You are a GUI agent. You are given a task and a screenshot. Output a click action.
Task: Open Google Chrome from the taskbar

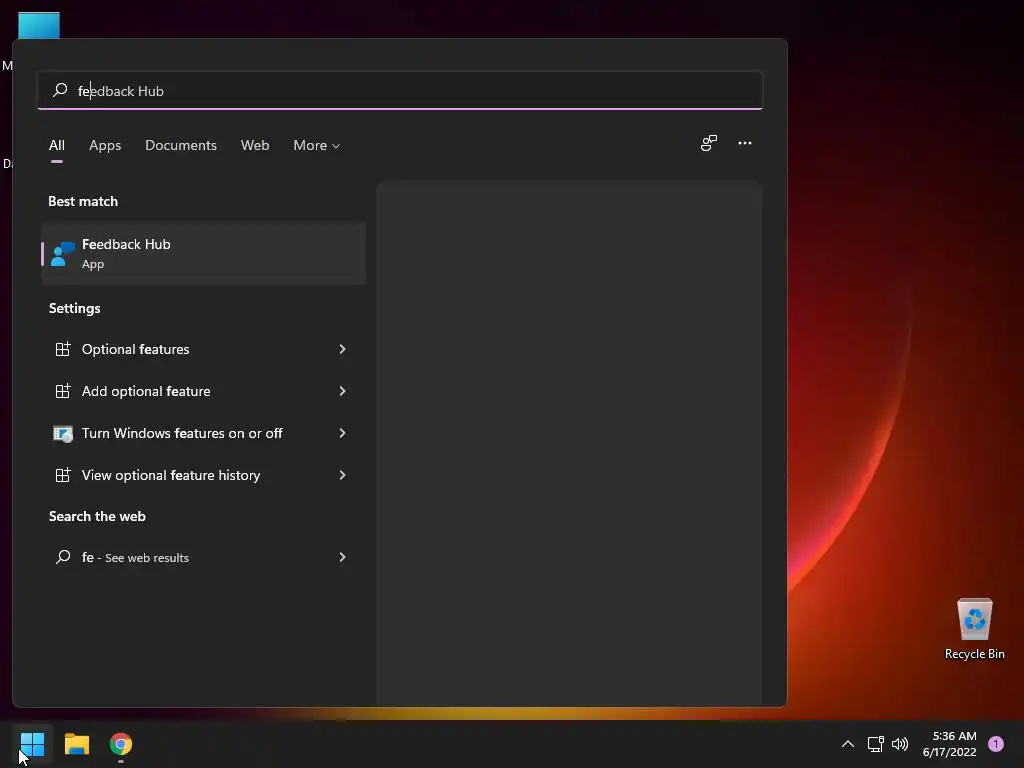pyautogui.click(x=121, y=744)
